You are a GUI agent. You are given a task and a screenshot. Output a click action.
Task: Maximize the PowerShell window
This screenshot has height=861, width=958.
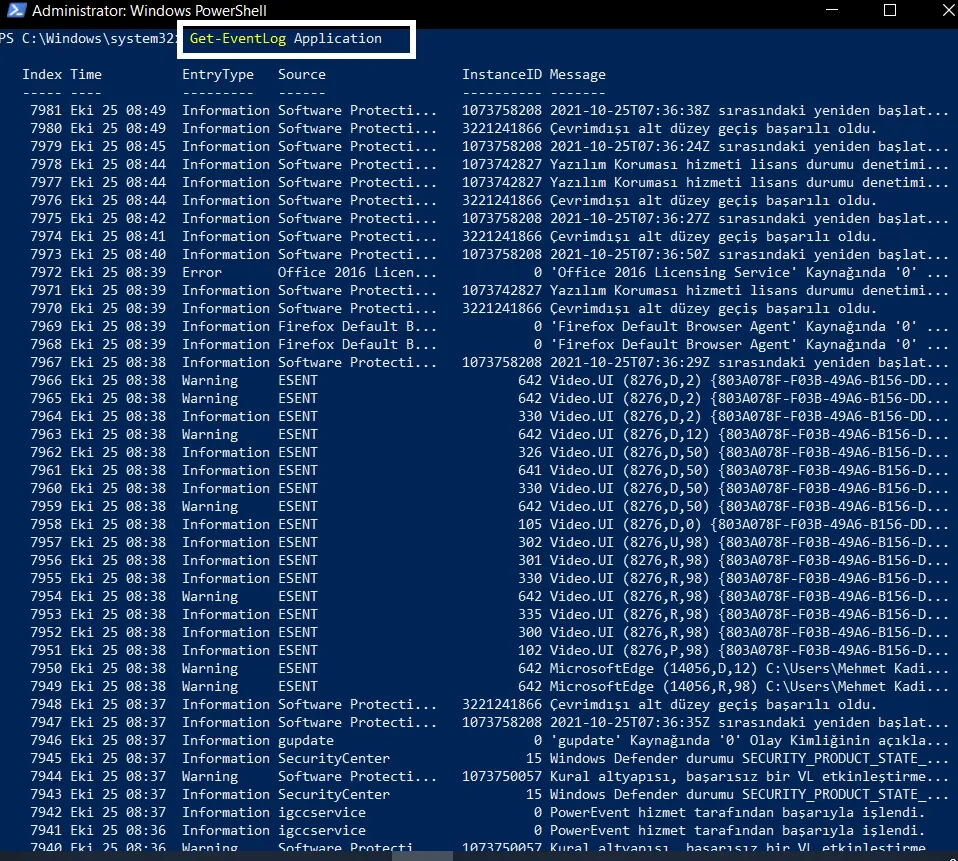[x=890, y=10]
